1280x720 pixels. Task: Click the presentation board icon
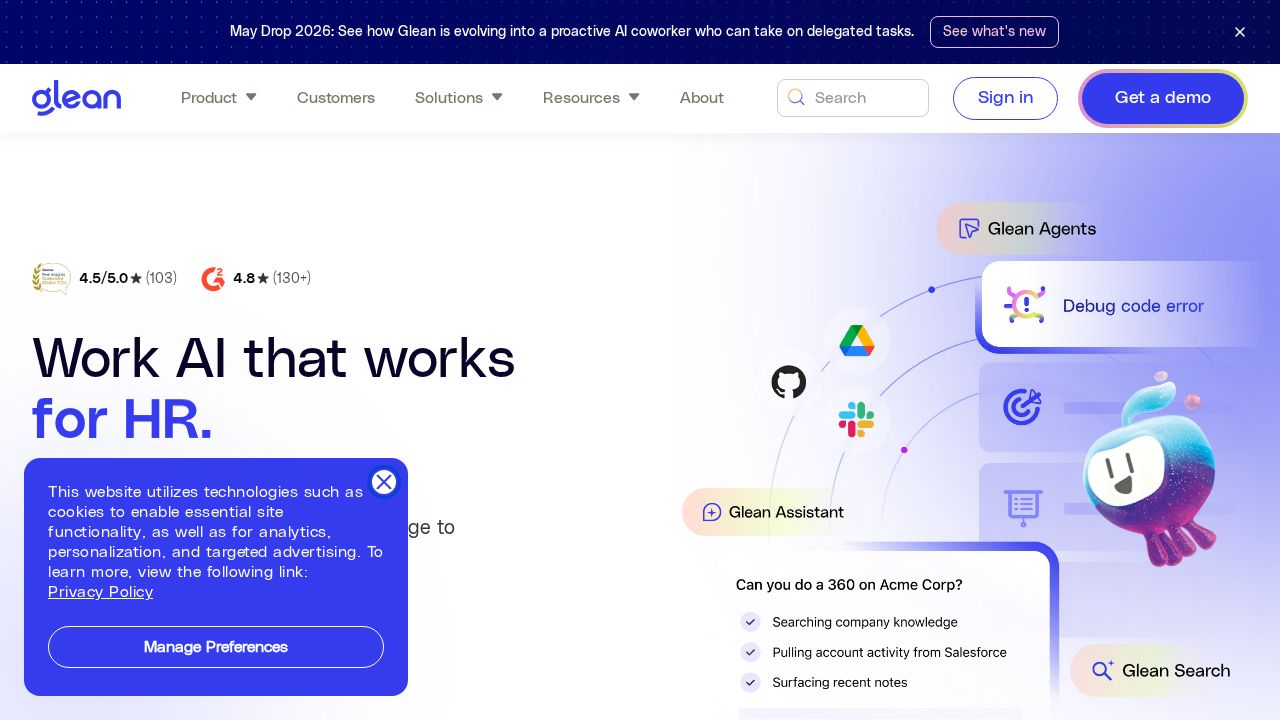click(1023, 507)
